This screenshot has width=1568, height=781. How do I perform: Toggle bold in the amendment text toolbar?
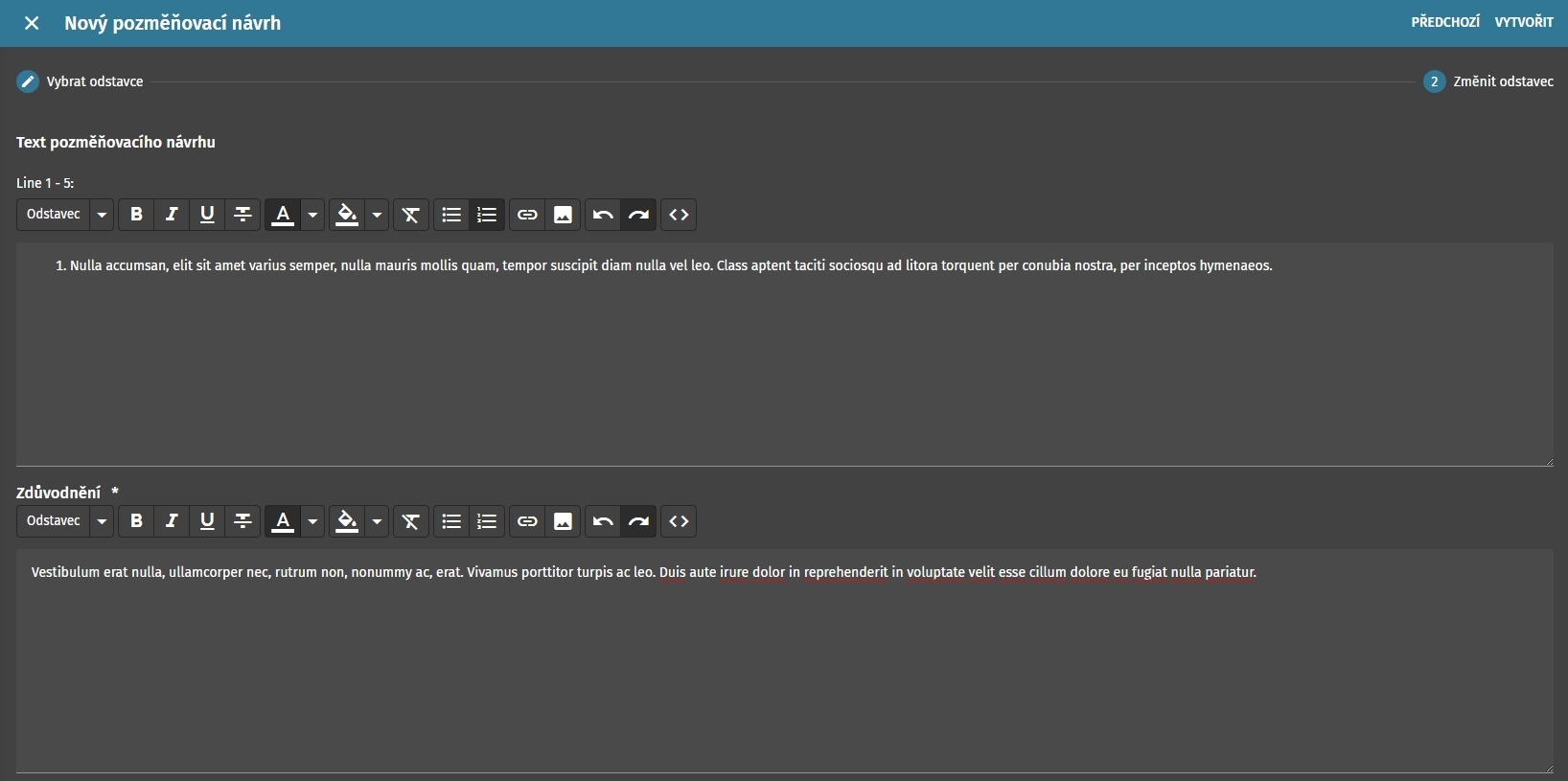tap(136, 215)
